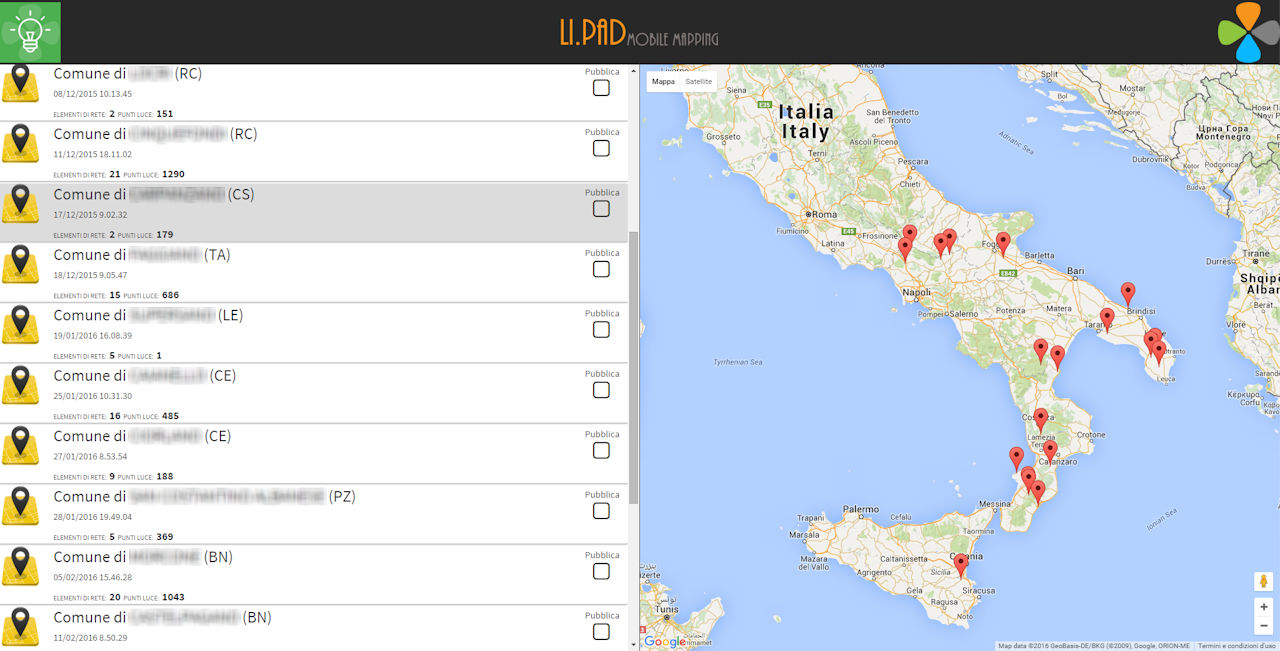Image resolution: width=1280 pixels, height=651 pixels.
Task: Click map pin icon for the (PZ) comune
Action: click(20, 506)
